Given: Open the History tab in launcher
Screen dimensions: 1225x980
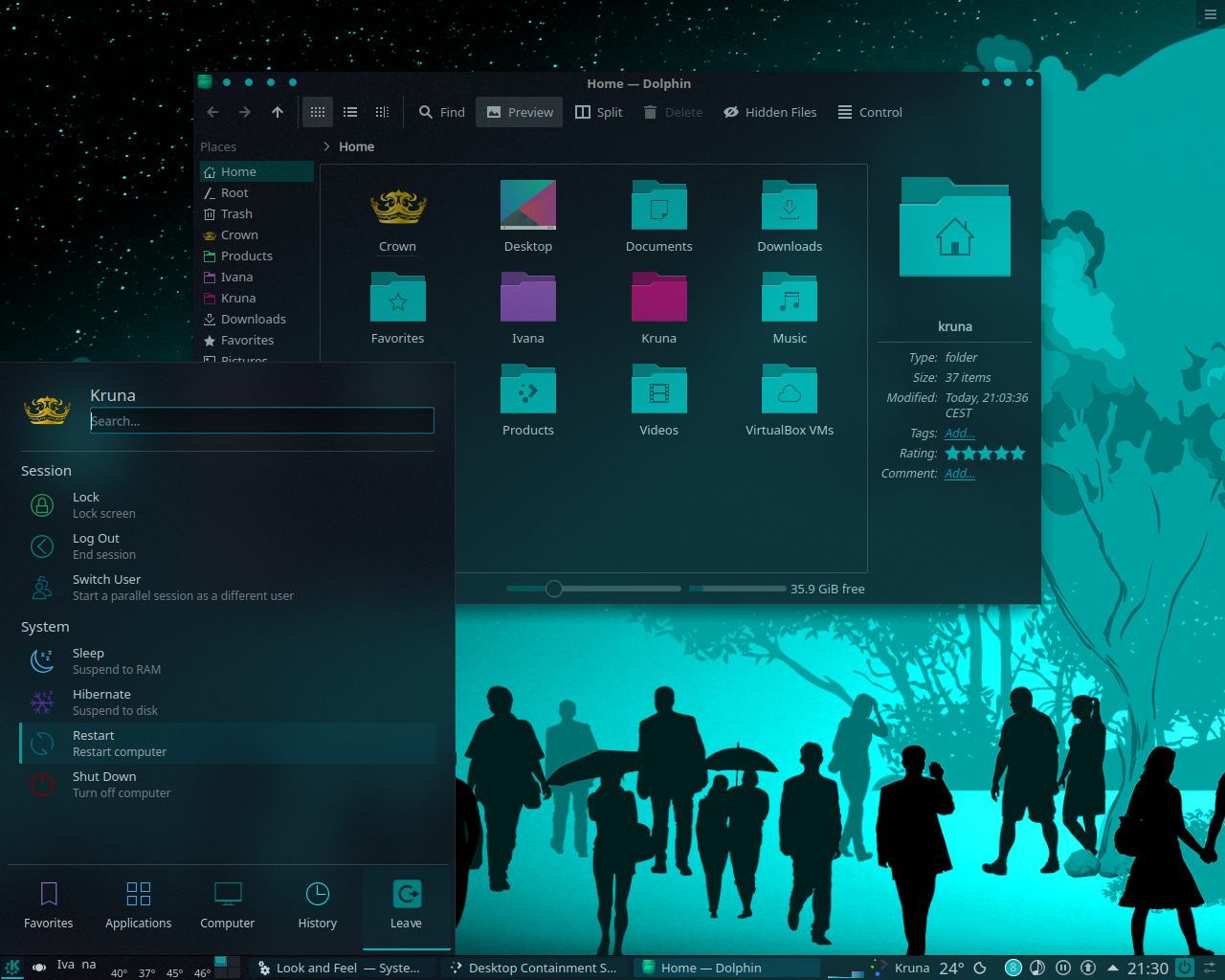Looking at the screenshot, I should (317, 905).
